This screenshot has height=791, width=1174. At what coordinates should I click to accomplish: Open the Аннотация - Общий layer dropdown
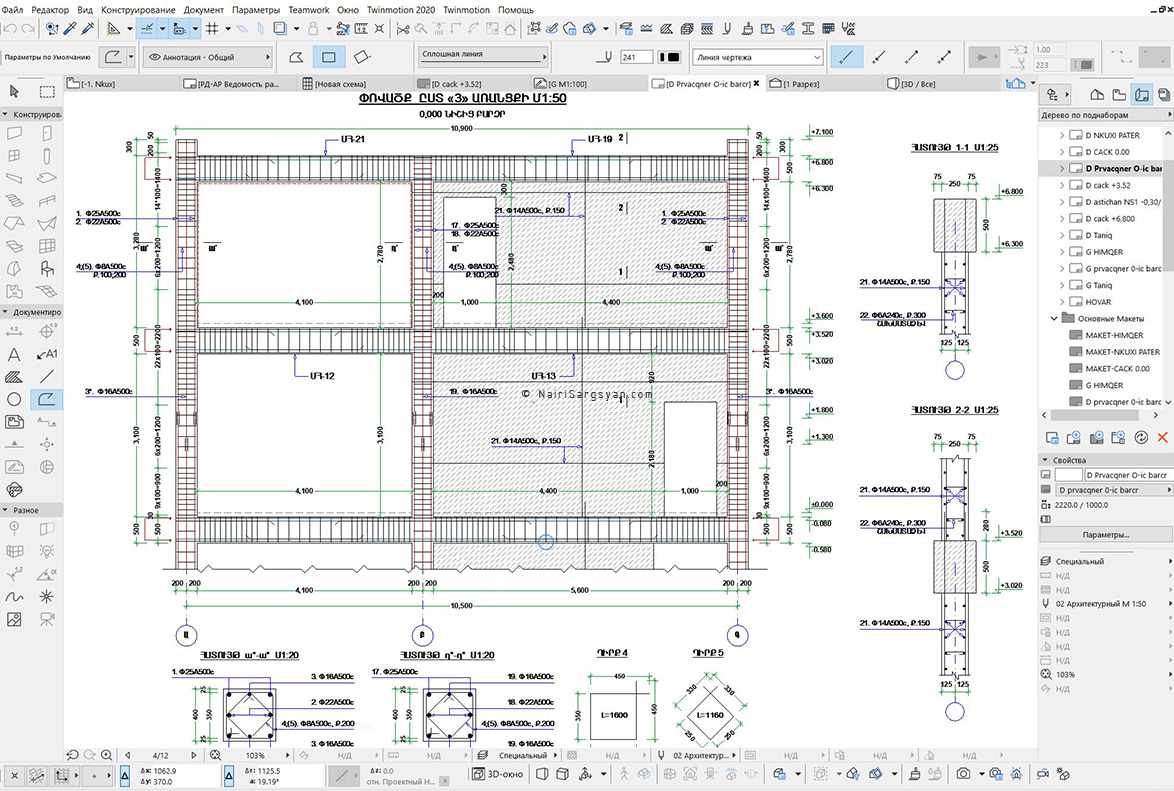tap(207, 57)
